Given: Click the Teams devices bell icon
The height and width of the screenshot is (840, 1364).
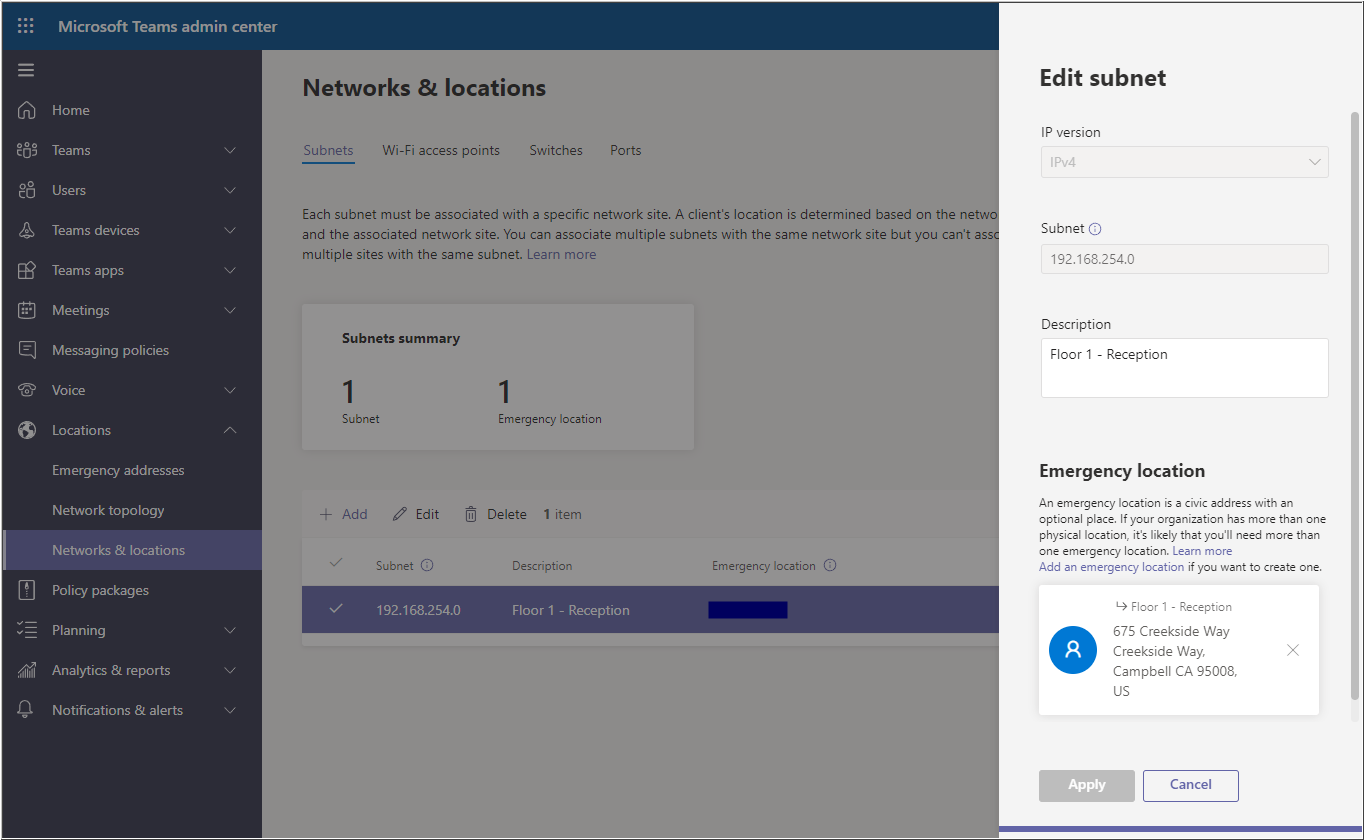Looking at the screenshot, I should 27,230.
